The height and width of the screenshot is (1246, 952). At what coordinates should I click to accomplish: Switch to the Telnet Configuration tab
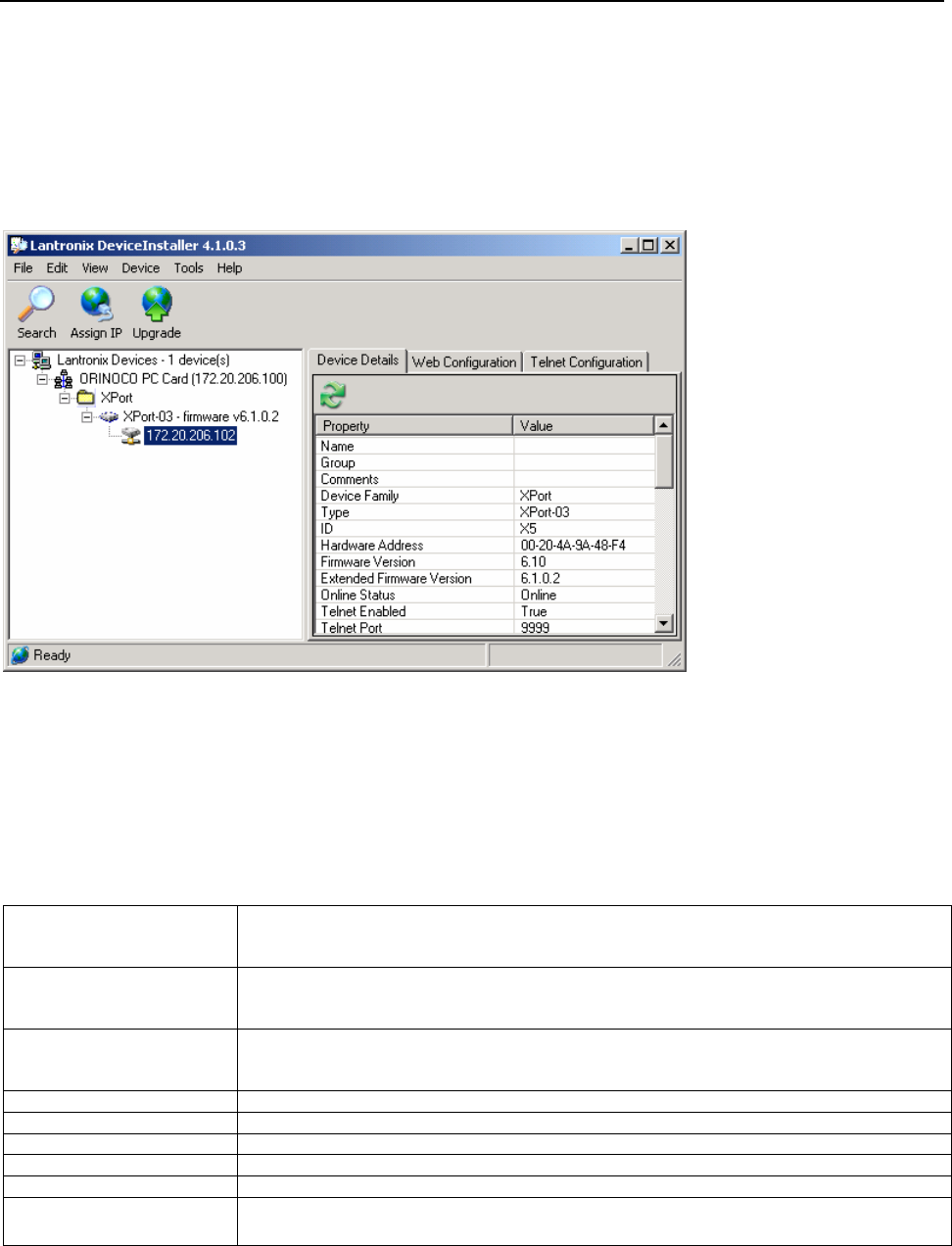click(587, 362)
